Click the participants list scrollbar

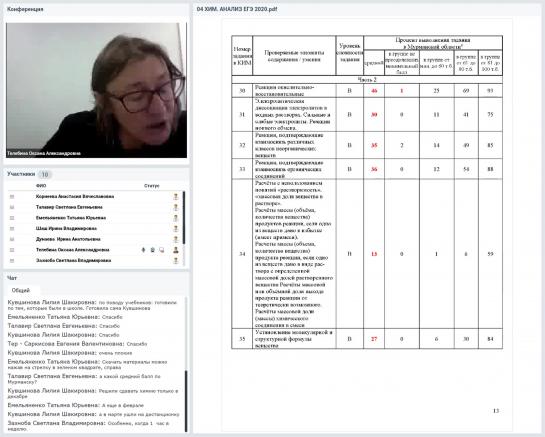[184, 217]
